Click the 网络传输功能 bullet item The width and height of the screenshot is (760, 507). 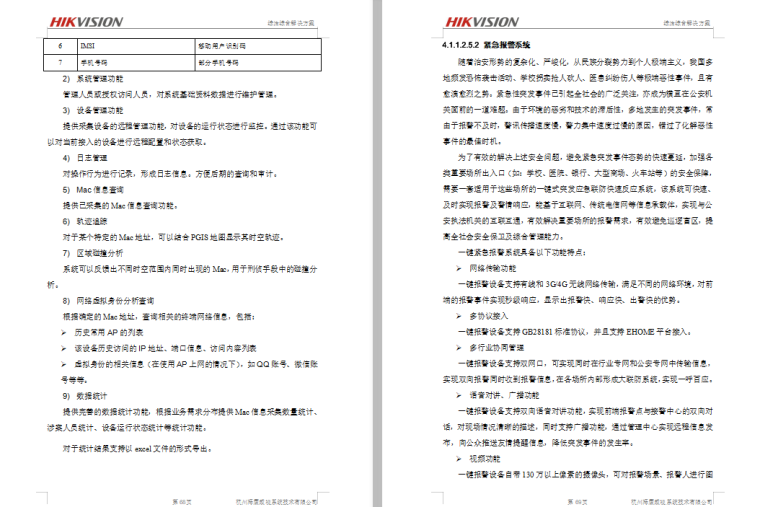click(493, 268)
